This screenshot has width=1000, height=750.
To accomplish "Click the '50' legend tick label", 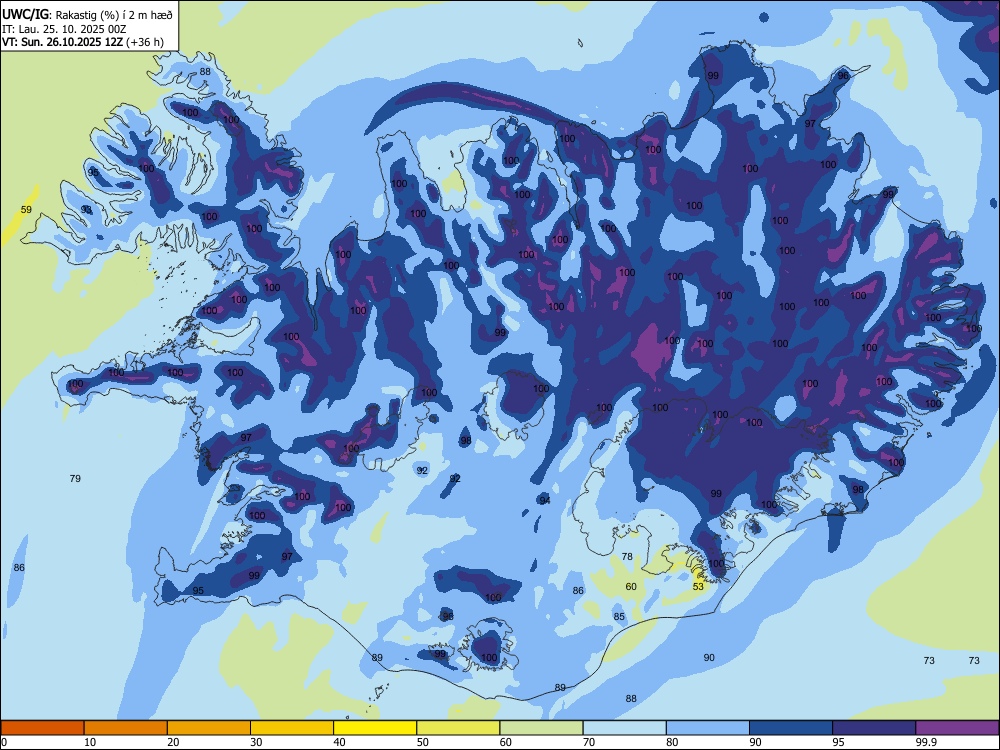I will click(422, 742).
